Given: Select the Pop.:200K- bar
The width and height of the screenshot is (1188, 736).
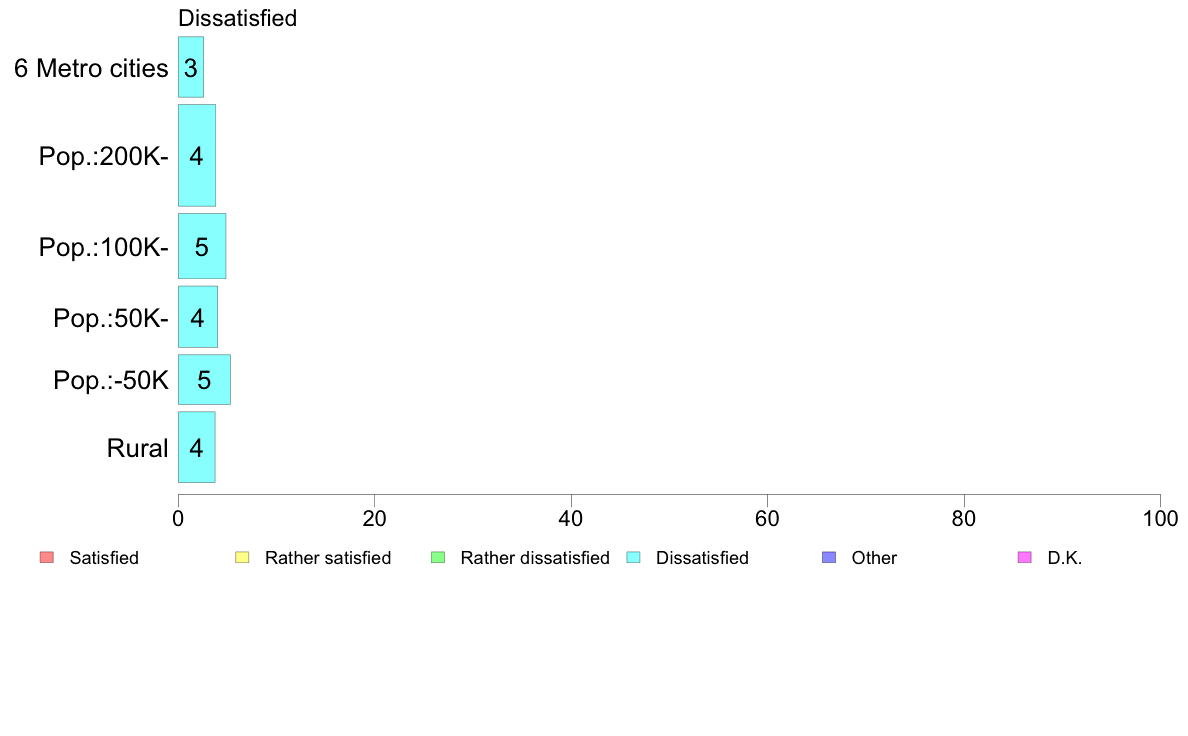Looking at the screenshot, I should point(197,155).
